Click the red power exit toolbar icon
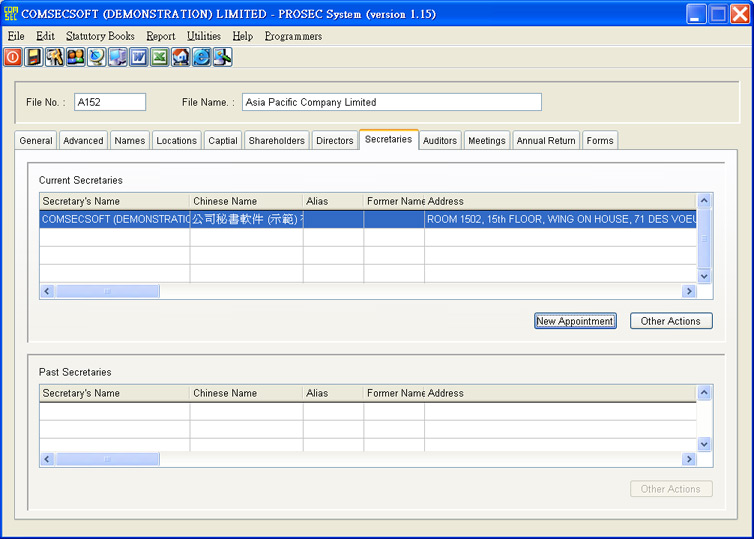 pos(13,58)
